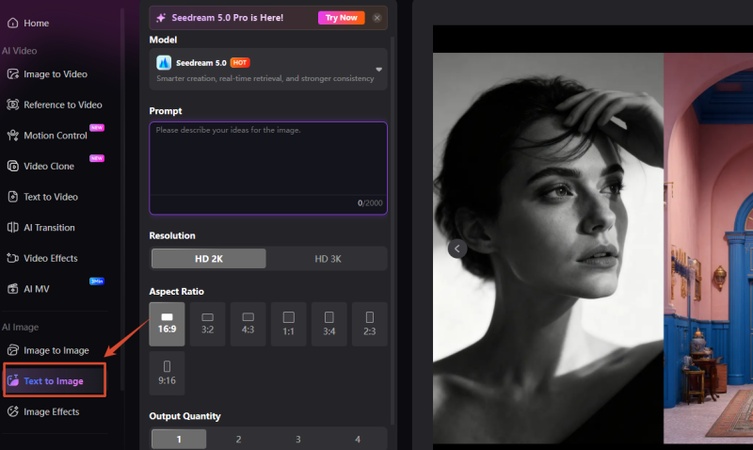The height and width of the screenshot is (450, 753).
Task: Set output quantity to 3
Action: click(x=298, y=439)
